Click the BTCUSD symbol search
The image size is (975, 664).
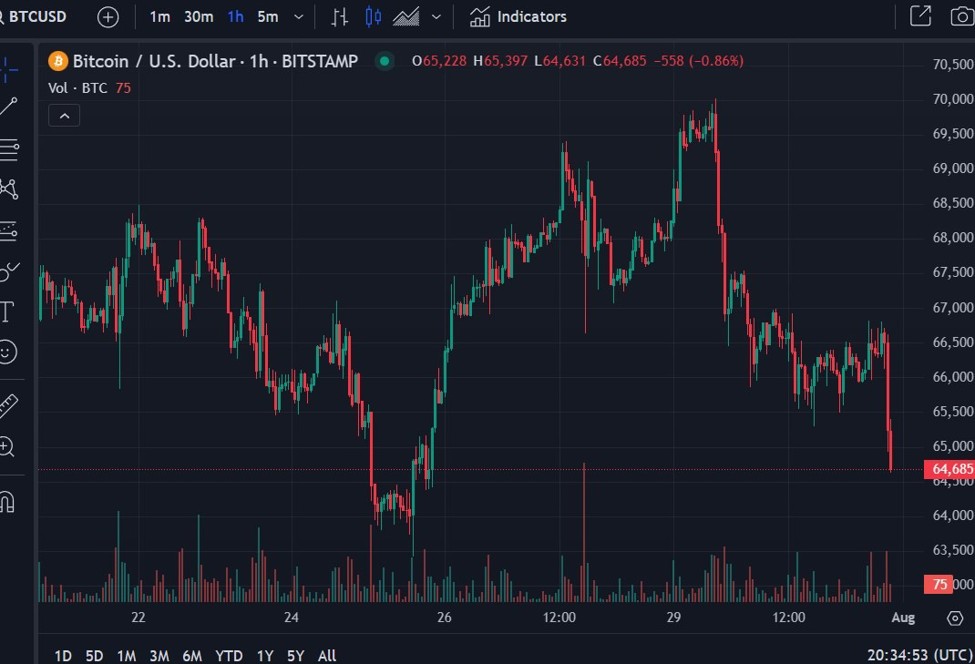[40, 17]
